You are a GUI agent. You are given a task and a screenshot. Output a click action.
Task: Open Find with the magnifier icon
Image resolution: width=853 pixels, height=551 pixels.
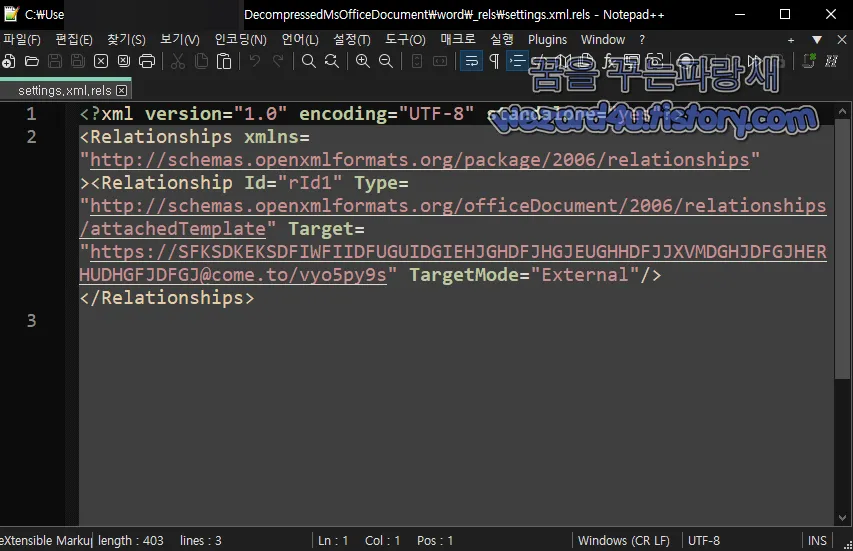308,61
